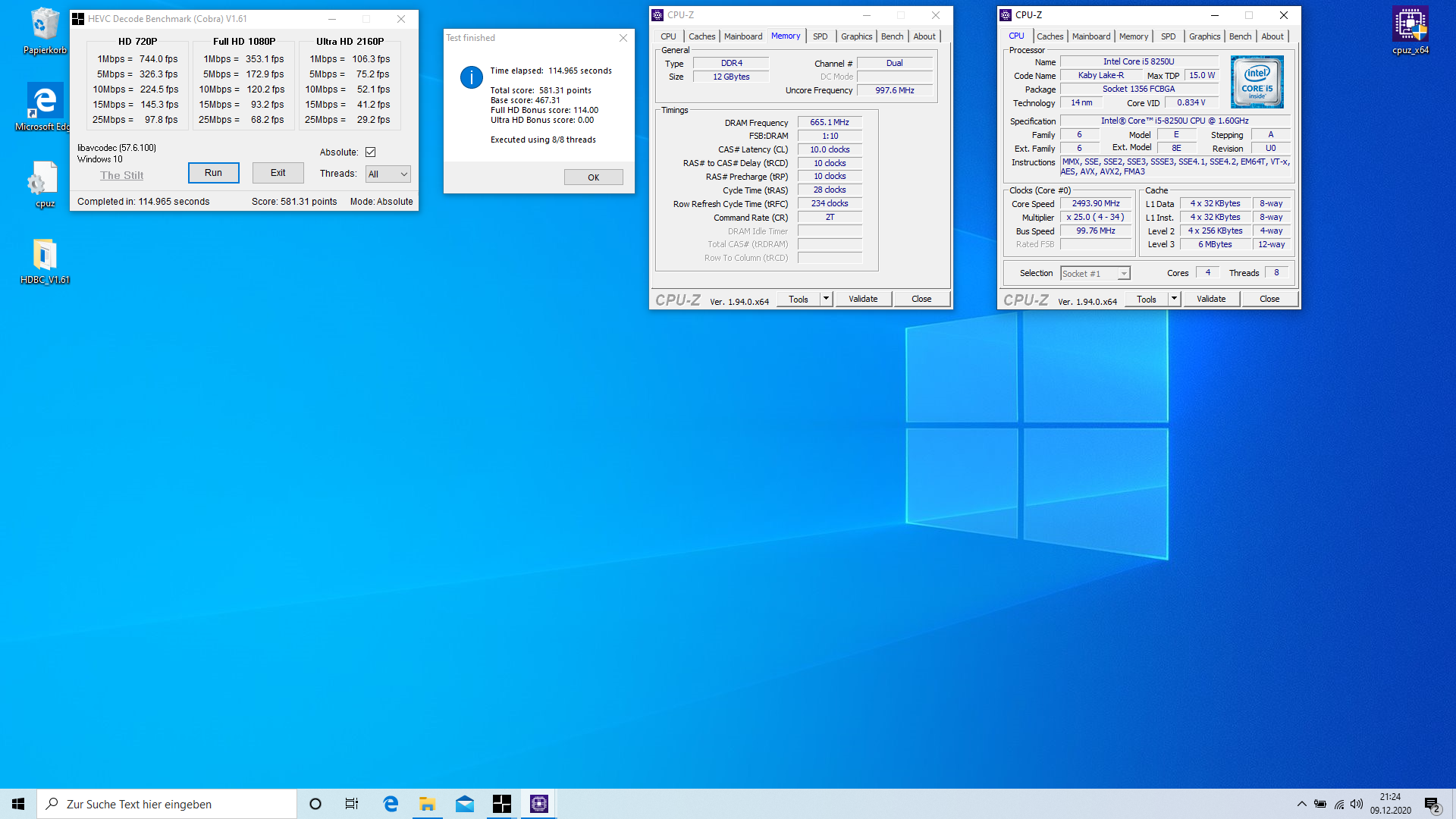This screenshot has width=1456, height=819.
Task: Select the DRAM Frequency value 665.1 MHz
Action: tap(830, 122)
